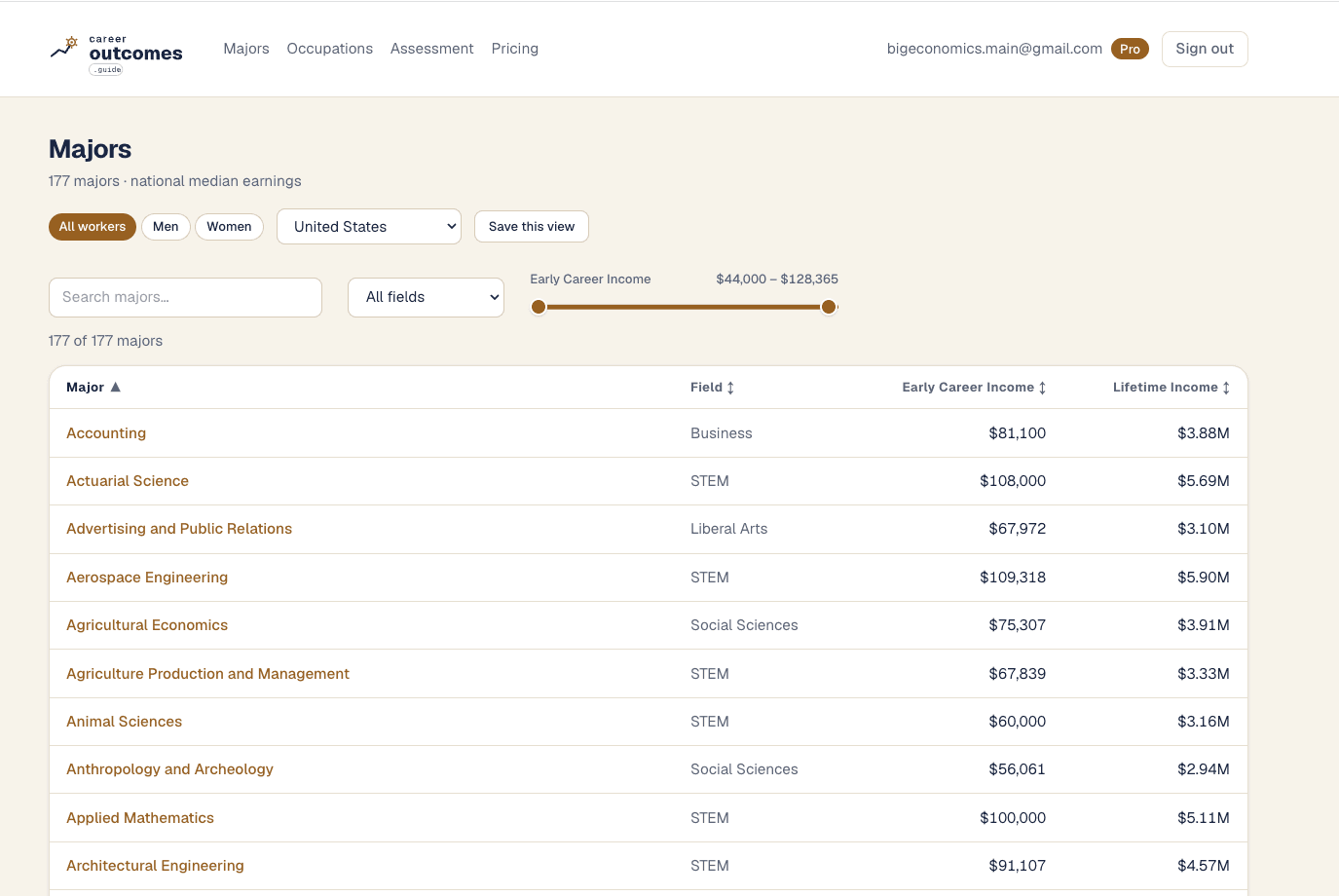Click the $81,100 Accounting income cell
1339x896 pixels.
(1017, 433)
